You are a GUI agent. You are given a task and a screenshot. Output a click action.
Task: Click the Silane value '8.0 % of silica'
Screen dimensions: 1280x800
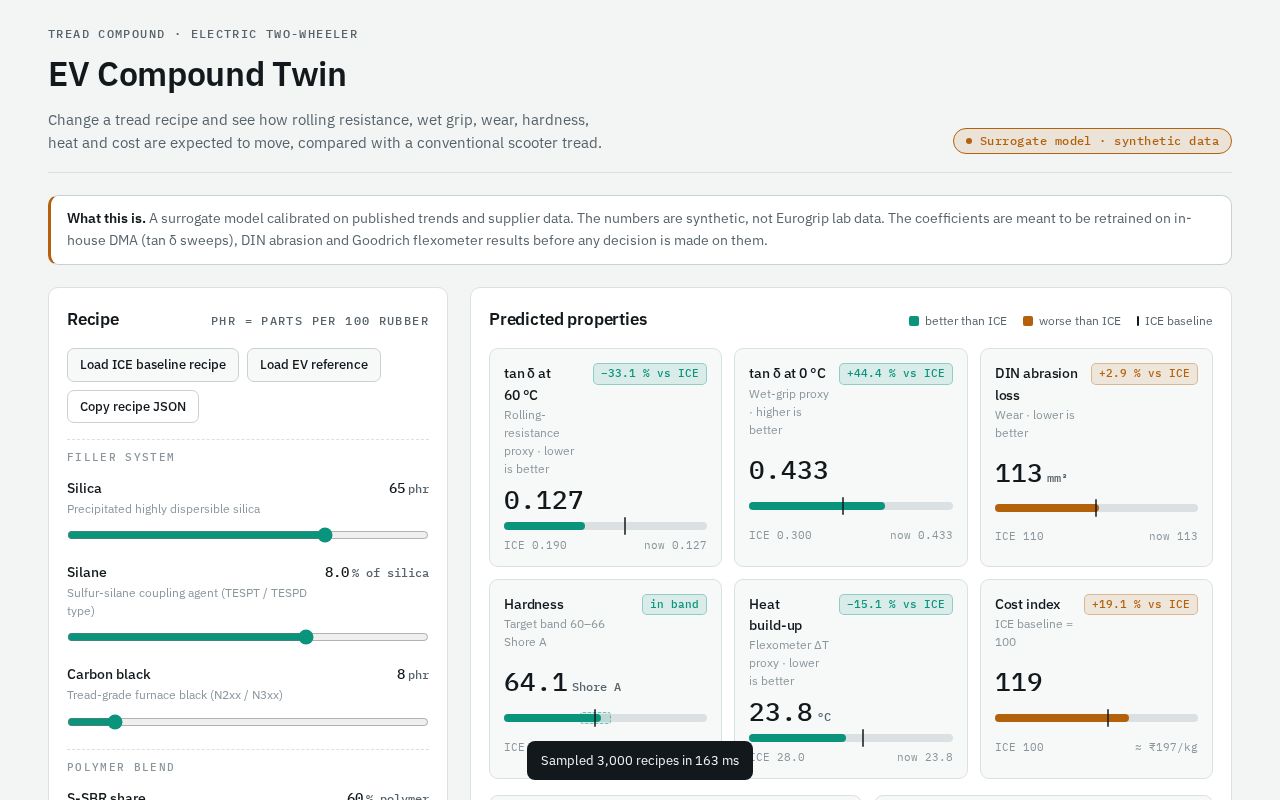(x=377, y=573)
